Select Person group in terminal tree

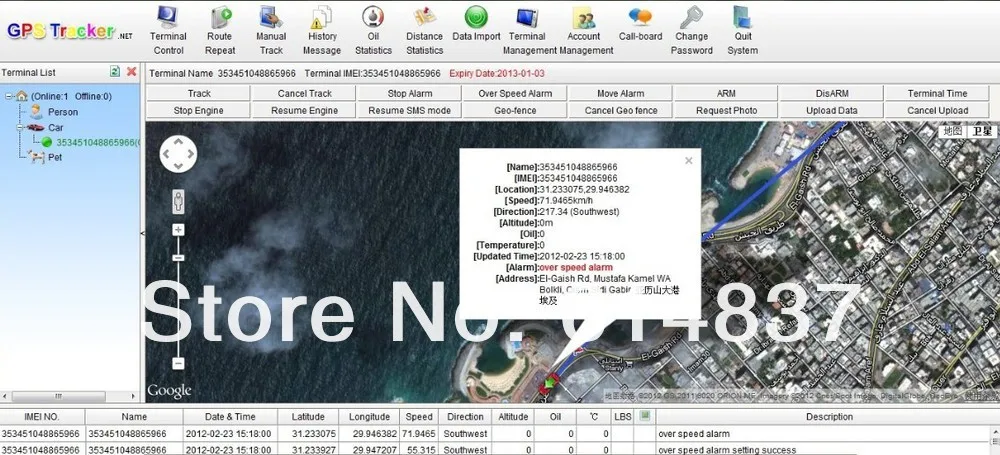[x=63, y=112]
